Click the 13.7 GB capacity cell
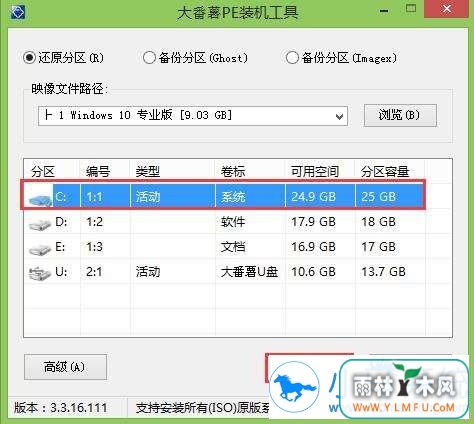The image size is (474, 424). click(x=383, y=272)
